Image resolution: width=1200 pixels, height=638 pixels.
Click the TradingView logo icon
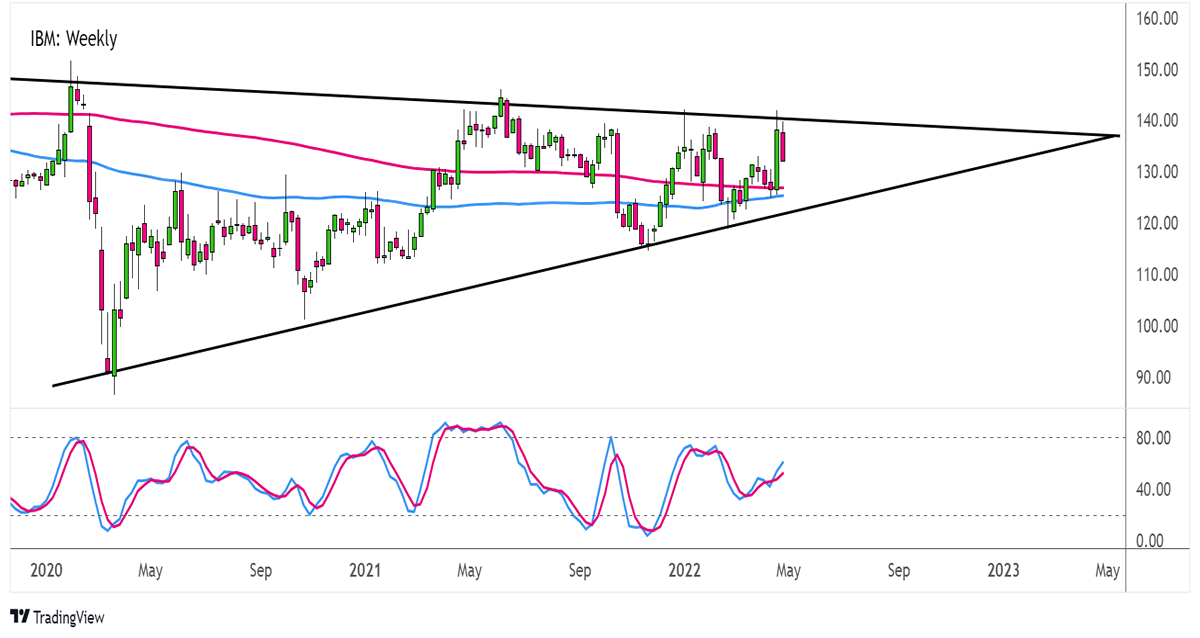[20, 617]
